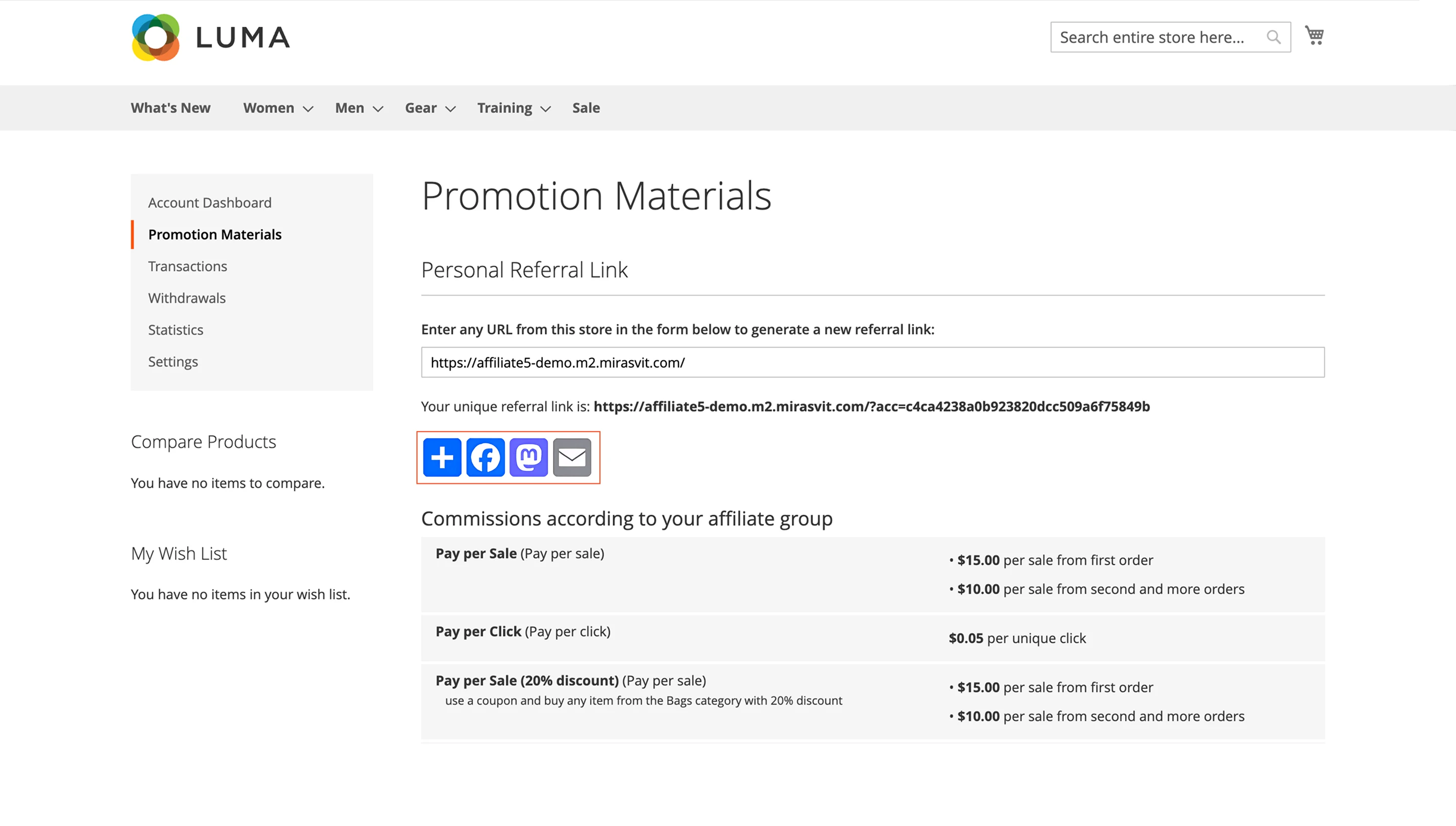Click the Luma store logo

point(210,36)
